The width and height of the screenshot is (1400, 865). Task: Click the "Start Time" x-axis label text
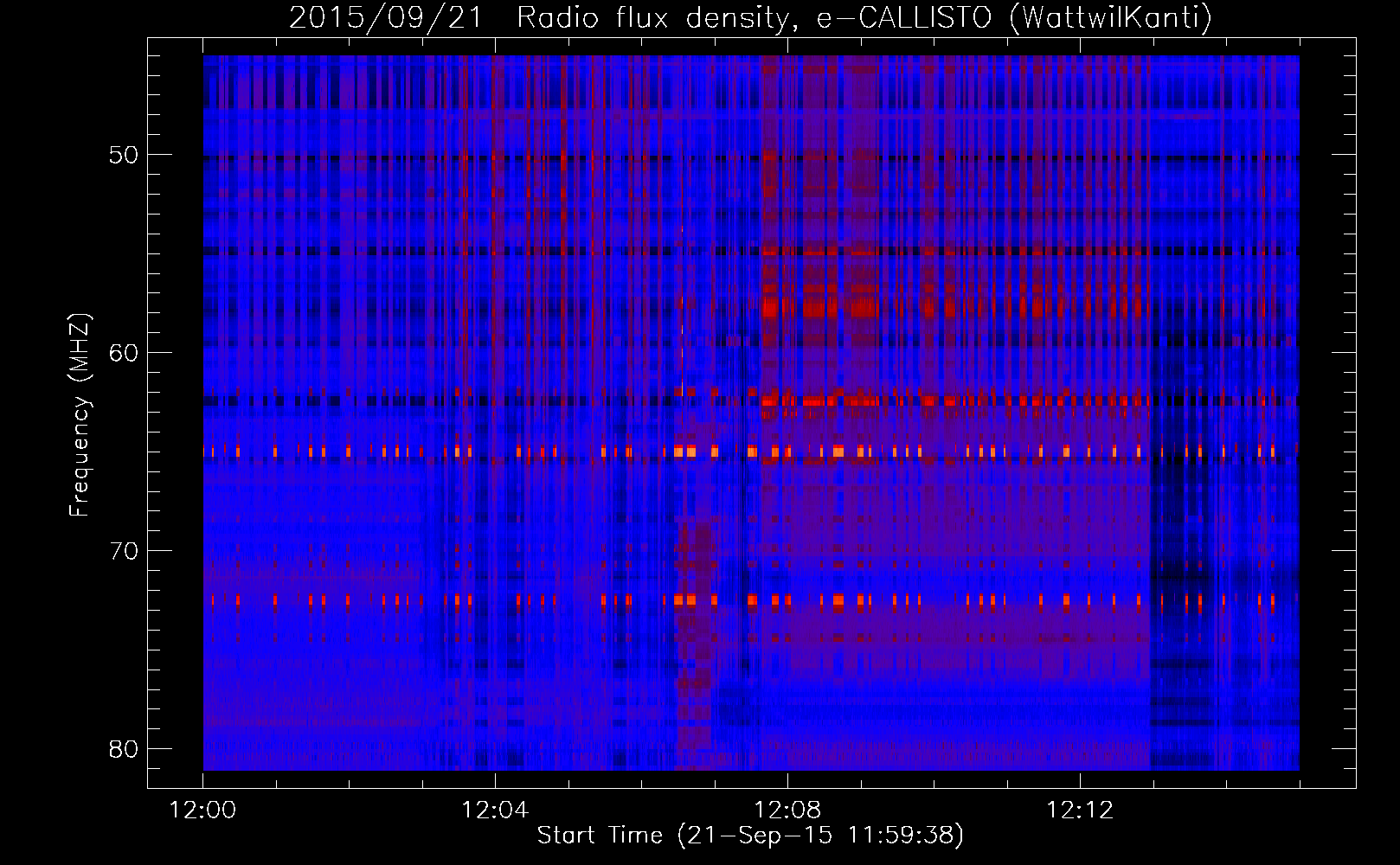(x=600, y=836)
